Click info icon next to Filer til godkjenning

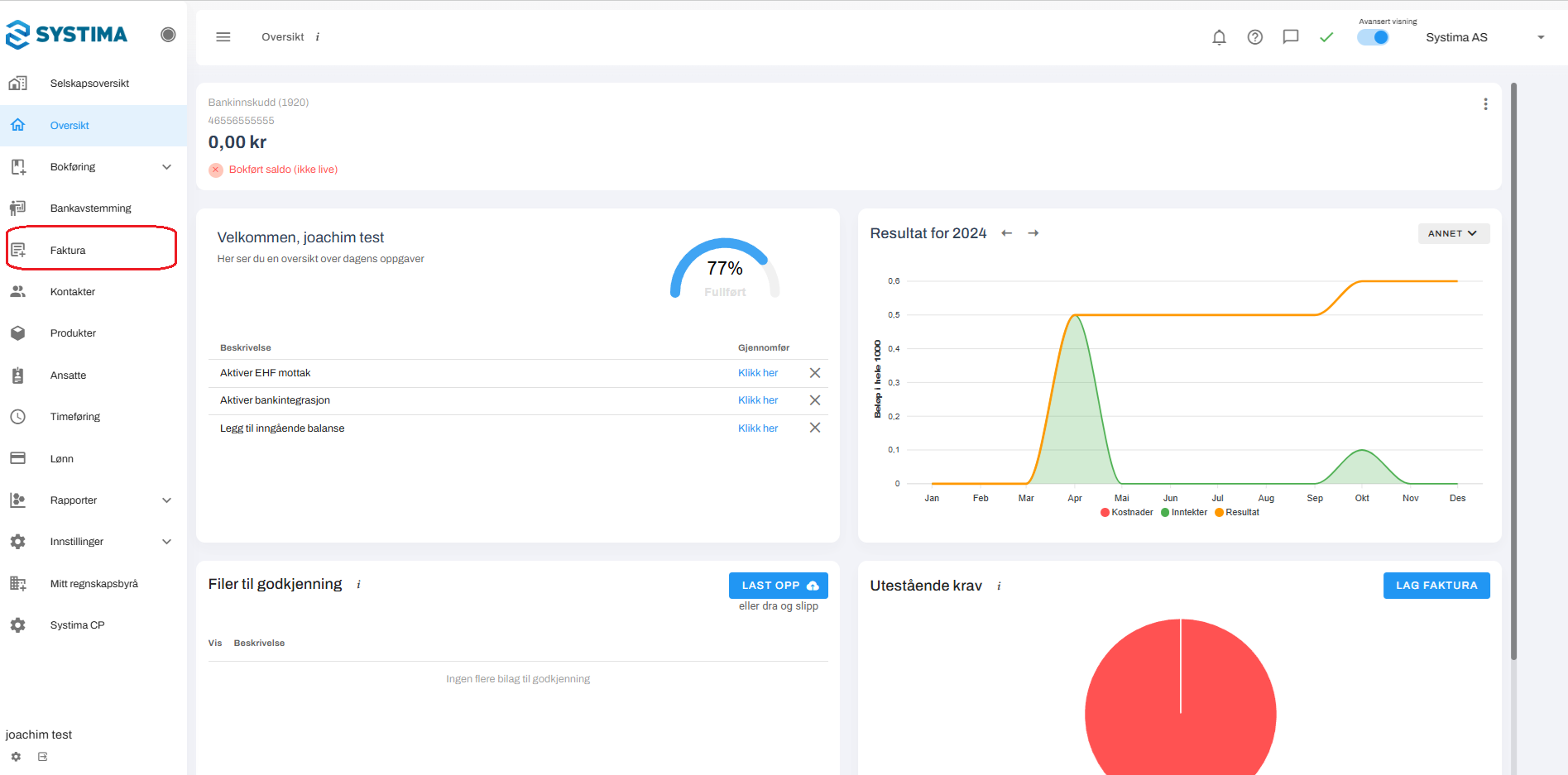tap(358, 585)
